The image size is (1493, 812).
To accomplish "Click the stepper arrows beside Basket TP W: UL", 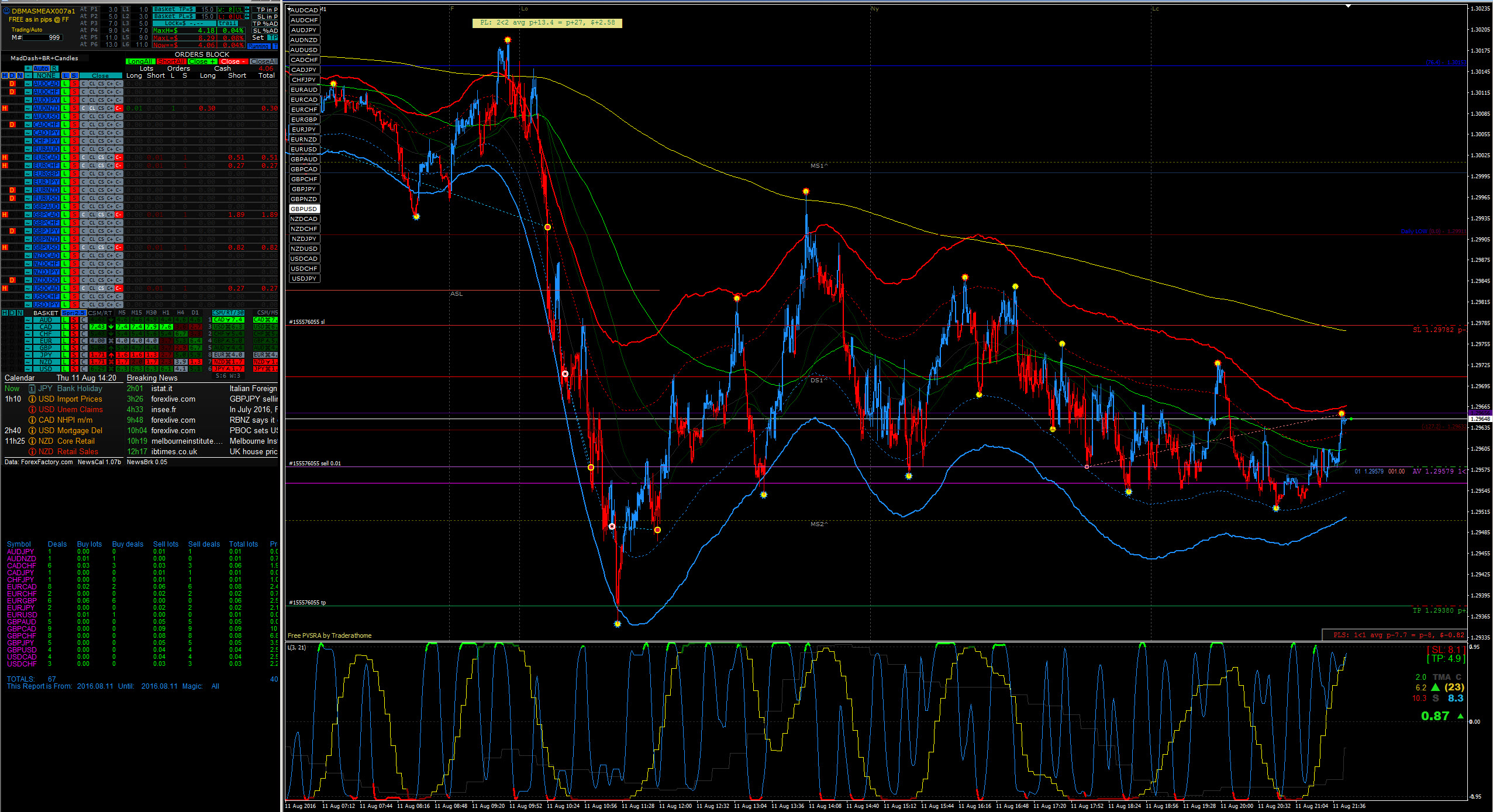I will click(x=247, y=9).
